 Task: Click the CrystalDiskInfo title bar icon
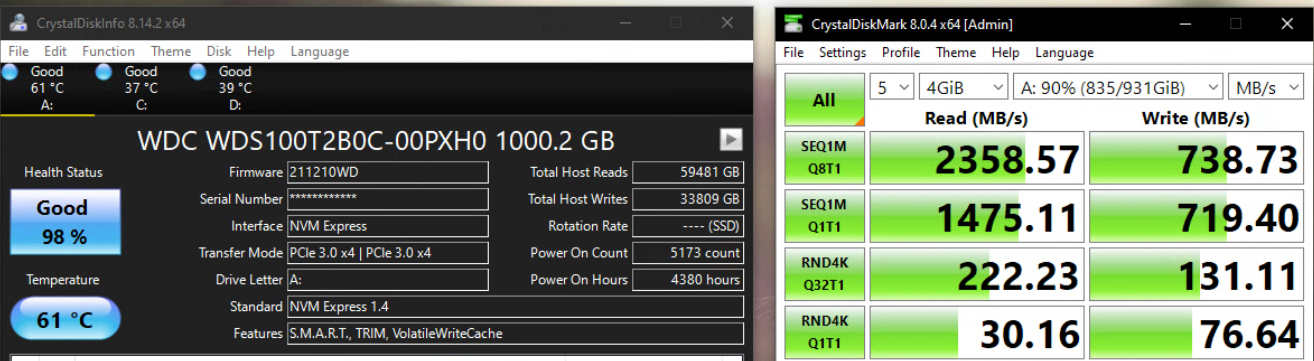point(19,22)
